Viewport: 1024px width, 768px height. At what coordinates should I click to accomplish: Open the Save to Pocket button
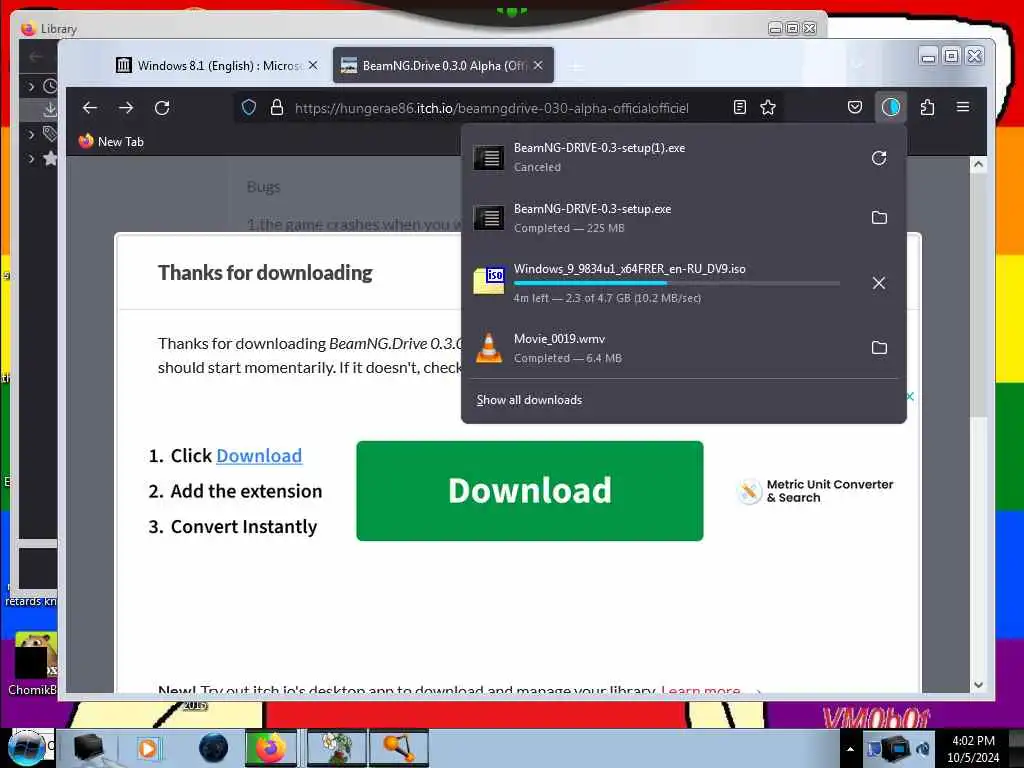click(855, 107)
